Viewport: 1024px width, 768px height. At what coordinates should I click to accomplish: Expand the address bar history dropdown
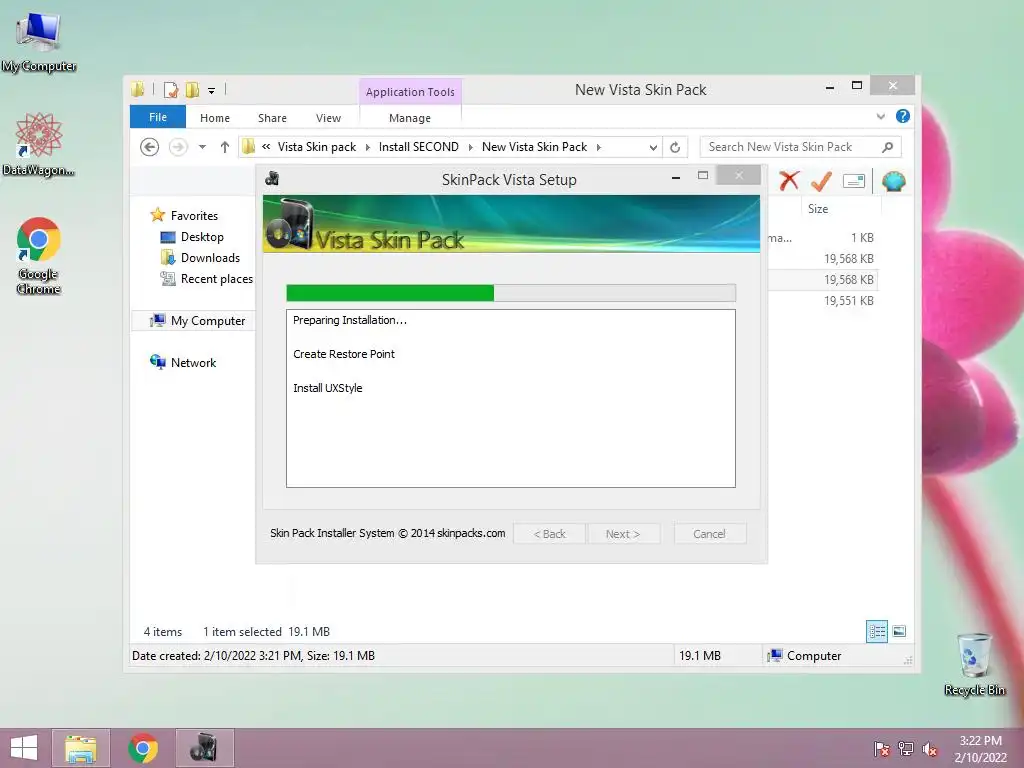(x=652, y=148)
